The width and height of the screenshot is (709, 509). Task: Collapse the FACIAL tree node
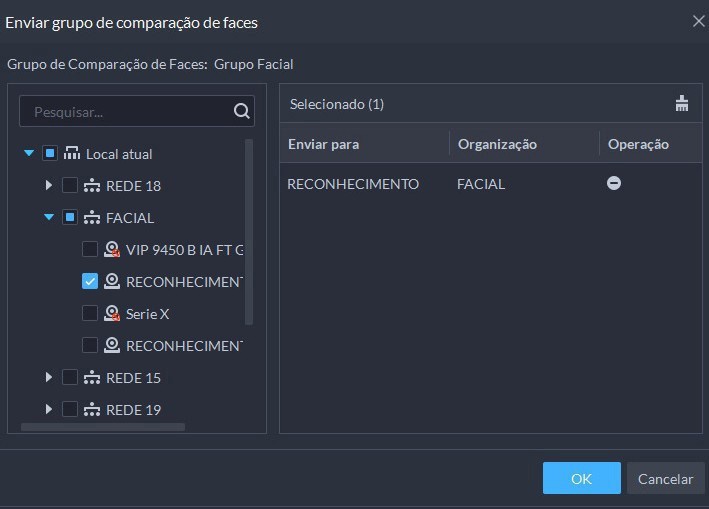pos(49,217)
